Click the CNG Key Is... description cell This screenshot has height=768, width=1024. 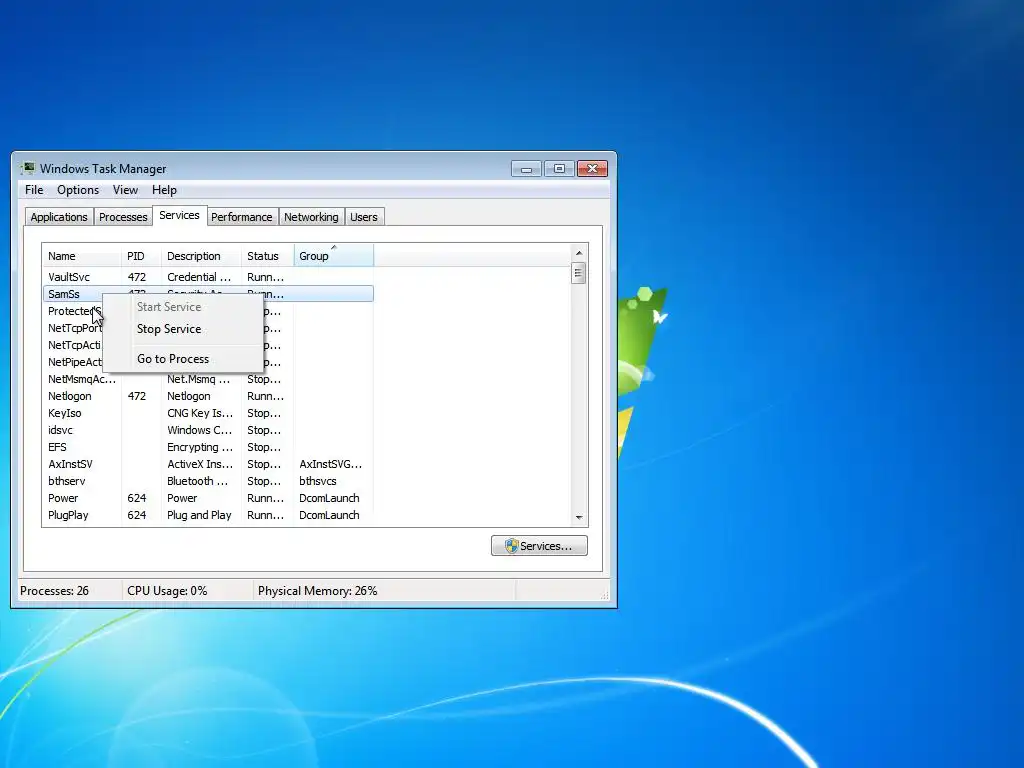[x=200, y=413]
